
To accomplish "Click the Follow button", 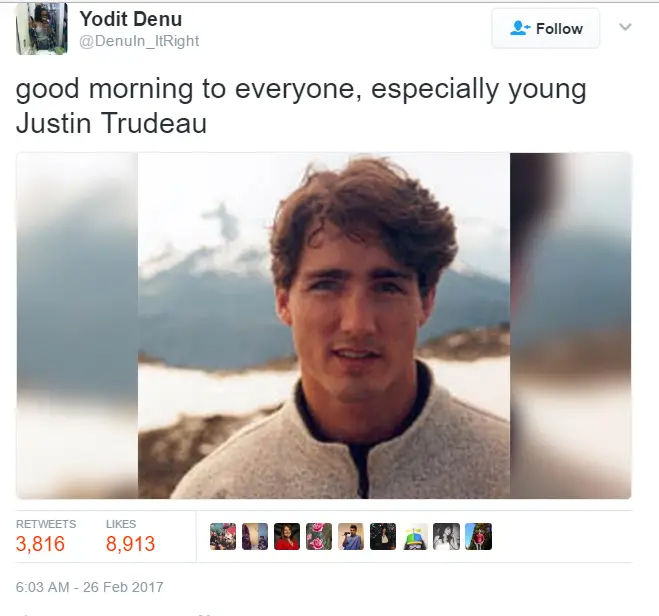I will point(546,29).
